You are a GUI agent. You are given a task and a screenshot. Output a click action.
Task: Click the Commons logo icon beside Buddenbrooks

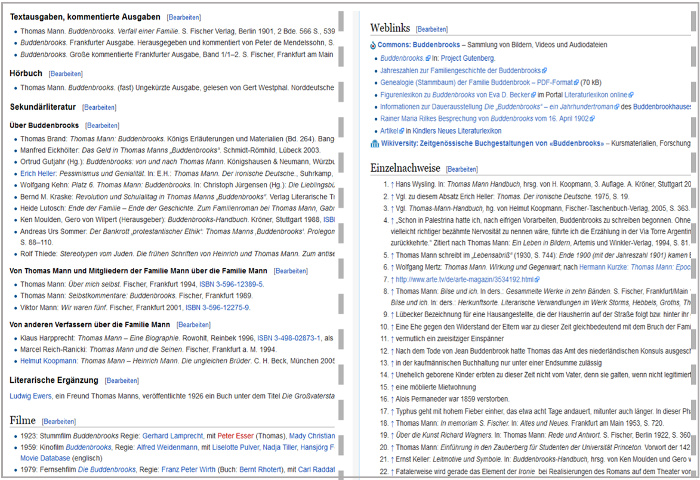[373, 45]
